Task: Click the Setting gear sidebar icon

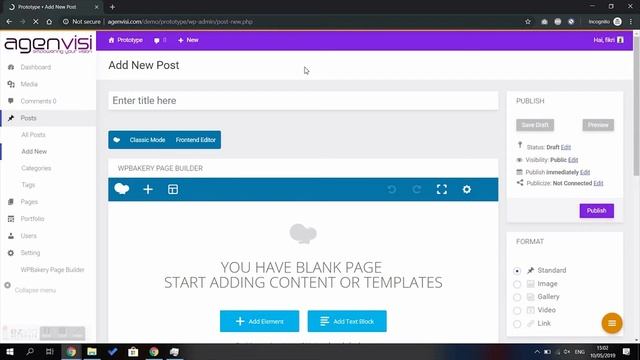Action: point(11,253)
